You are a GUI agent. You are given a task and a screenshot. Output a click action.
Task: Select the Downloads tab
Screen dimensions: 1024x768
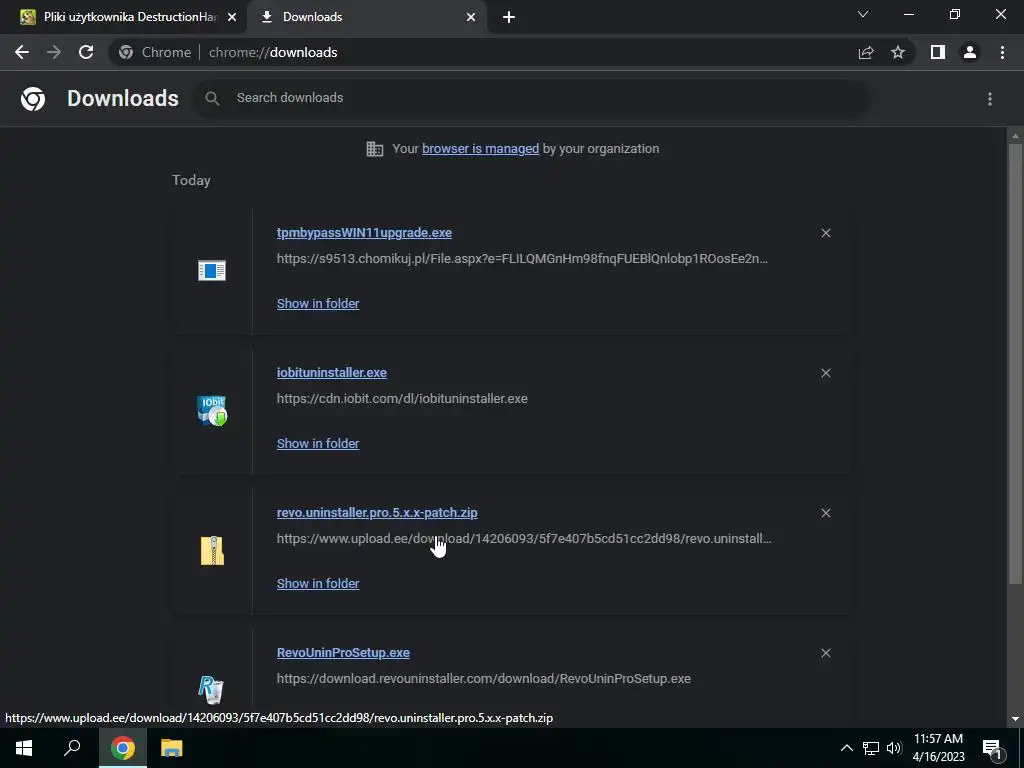click(366, 17)
